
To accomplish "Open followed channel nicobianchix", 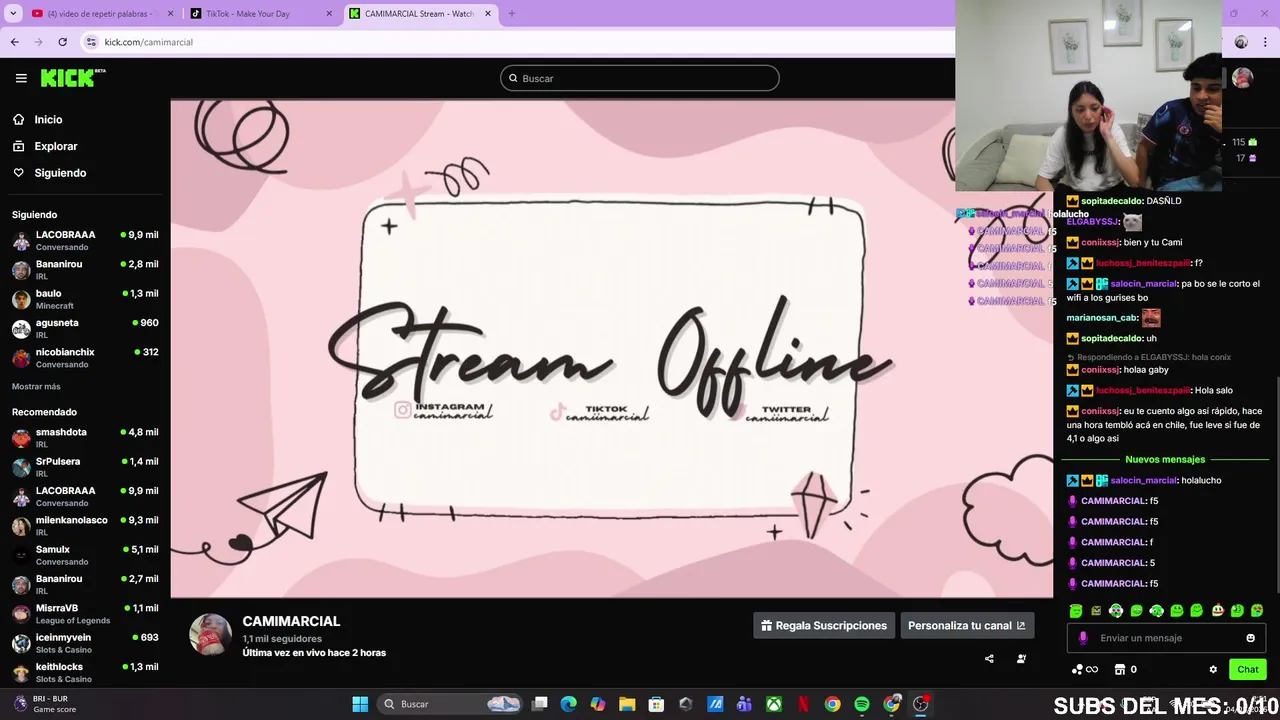I will 85,358.
